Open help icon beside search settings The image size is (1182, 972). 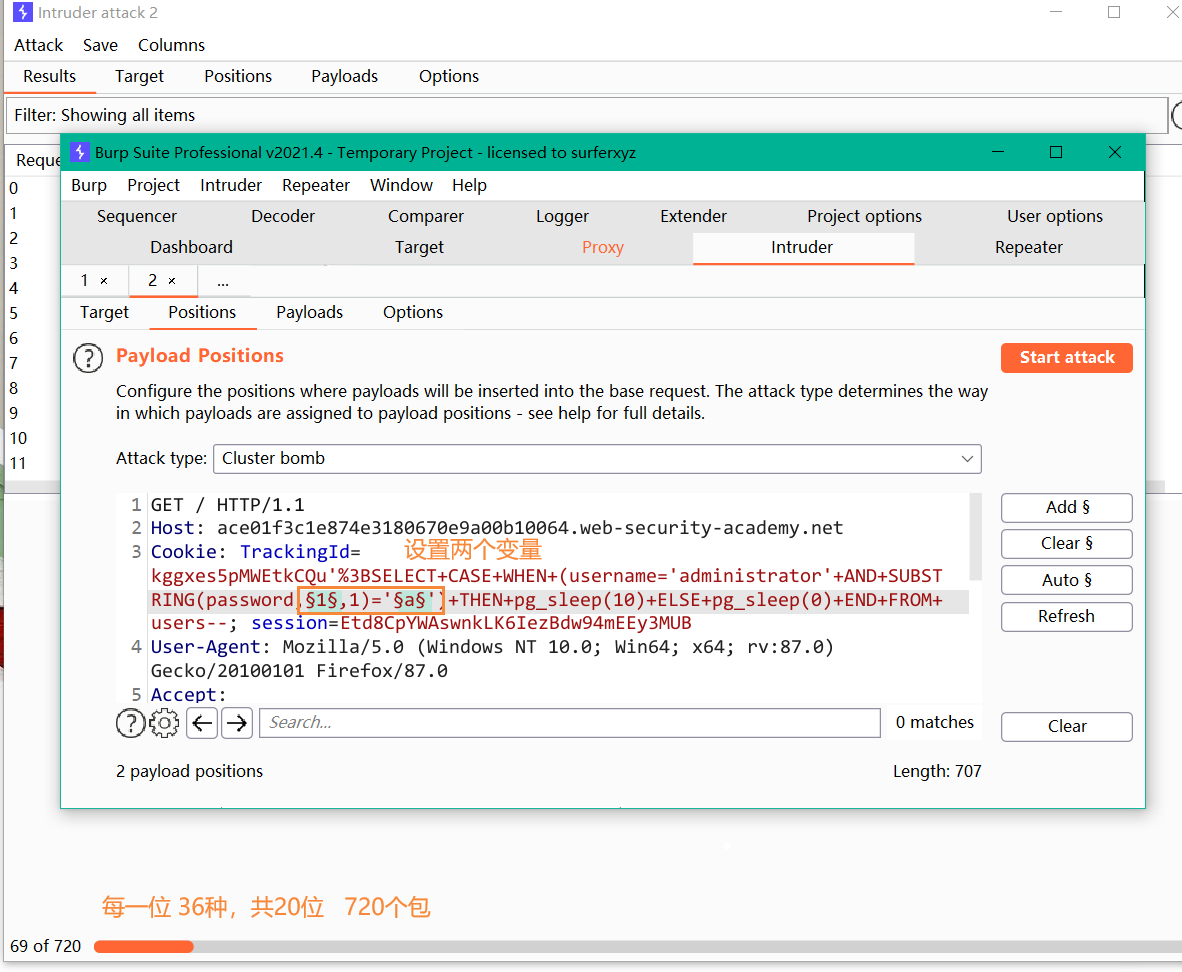coord(130,722)
